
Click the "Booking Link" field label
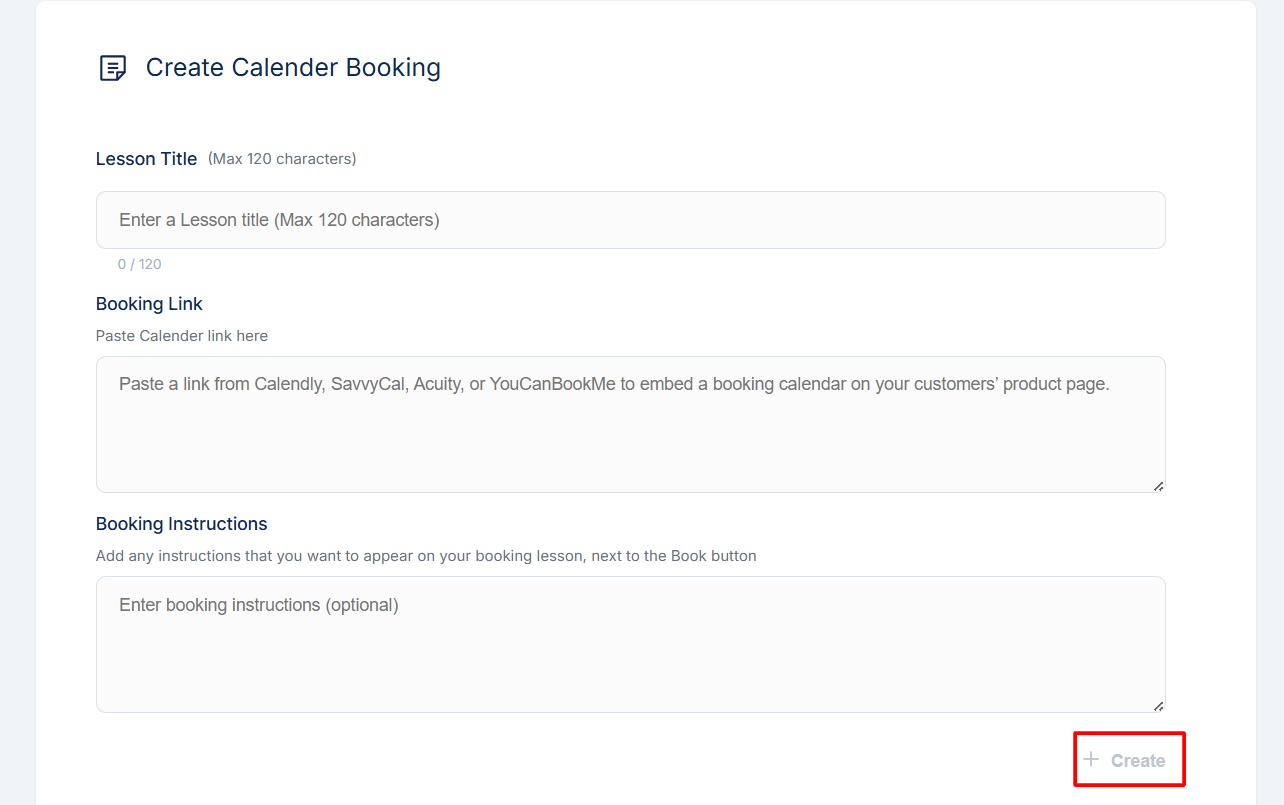149,304
